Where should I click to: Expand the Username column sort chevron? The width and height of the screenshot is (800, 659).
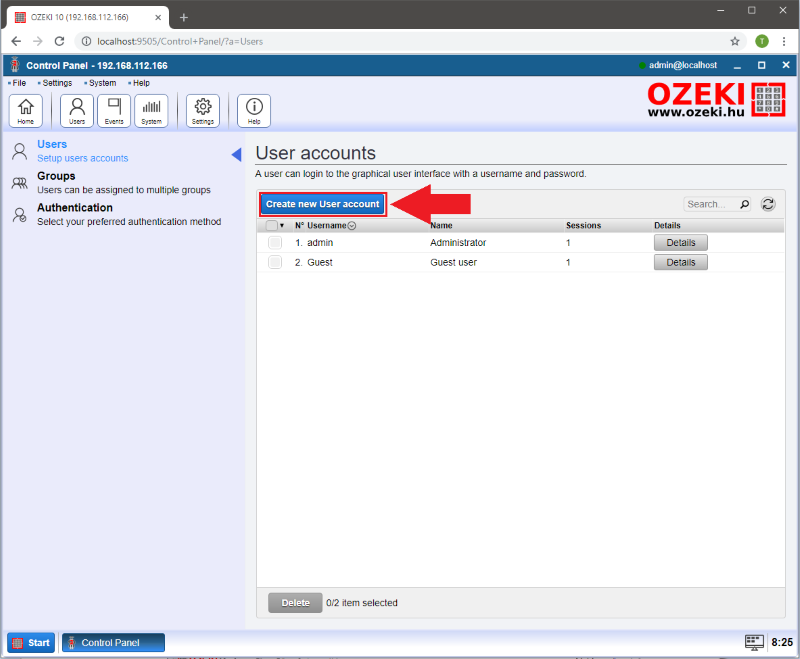[x=352, y=226]
